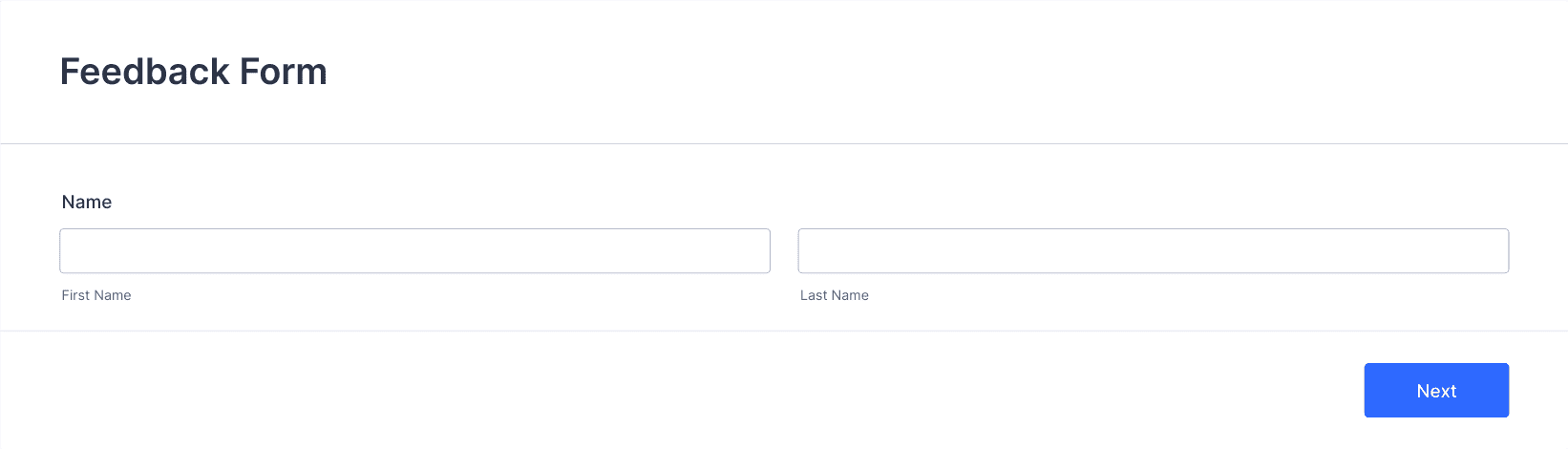Click the Last Name input field
Screen dimensions: 1568x449
click(x=1154, y=251)
